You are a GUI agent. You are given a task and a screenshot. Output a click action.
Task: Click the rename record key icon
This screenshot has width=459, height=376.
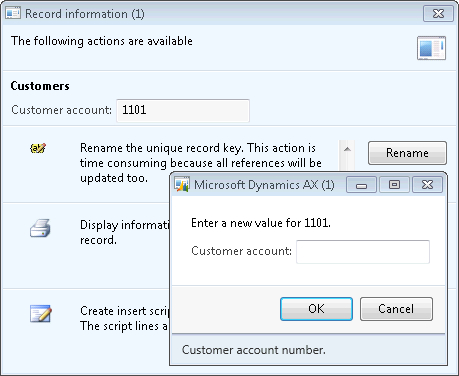coord(38,148)
